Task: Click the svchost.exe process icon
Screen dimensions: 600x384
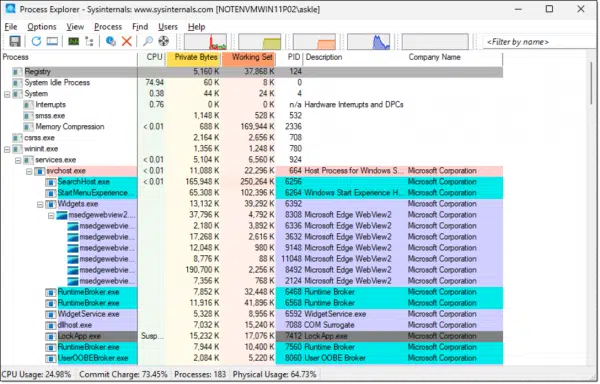Action: coord(39,171)
